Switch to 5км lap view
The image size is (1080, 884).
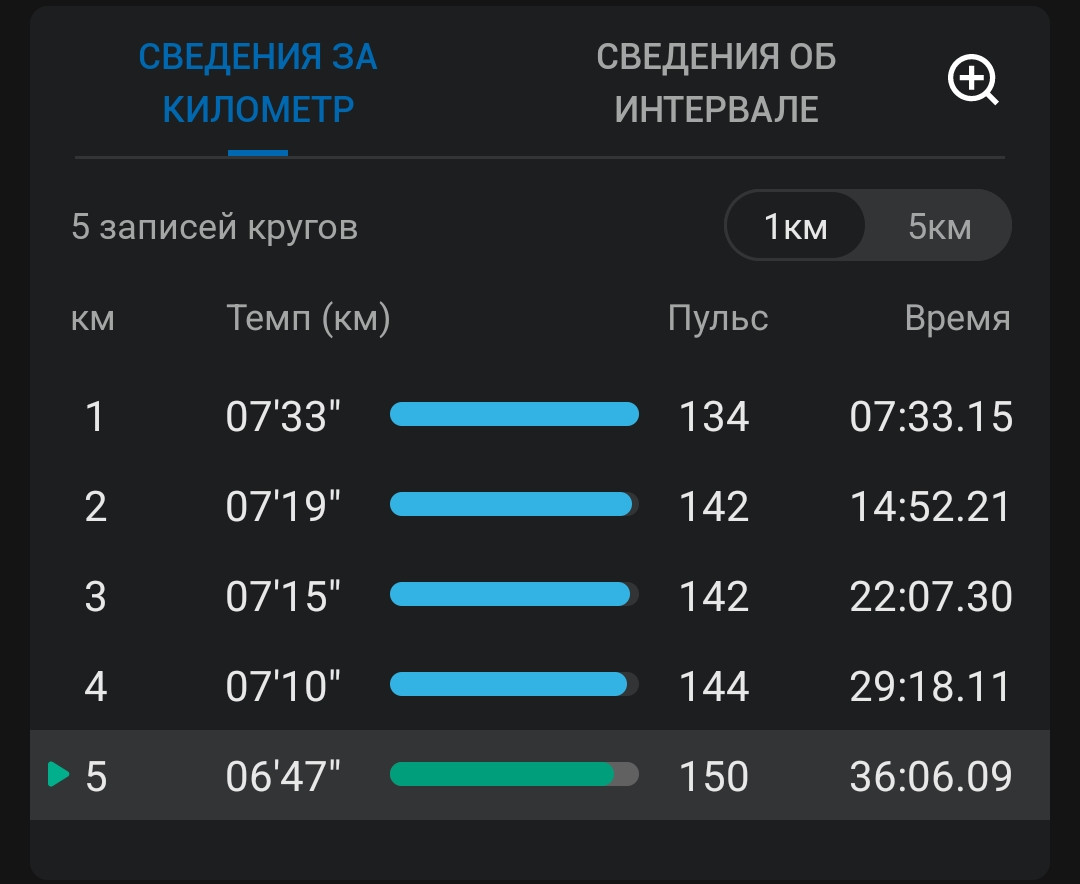click(939, 226)
